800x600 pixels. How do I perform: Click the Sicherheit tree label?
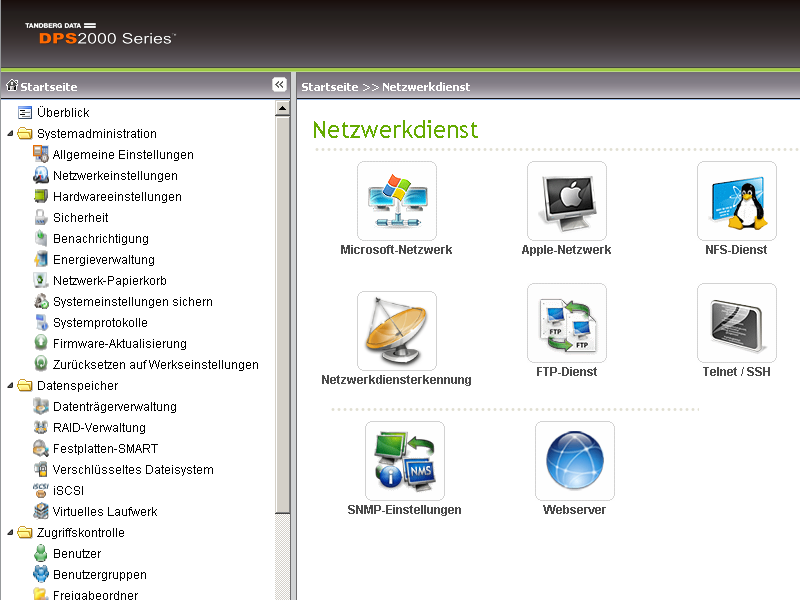point(81,217)
